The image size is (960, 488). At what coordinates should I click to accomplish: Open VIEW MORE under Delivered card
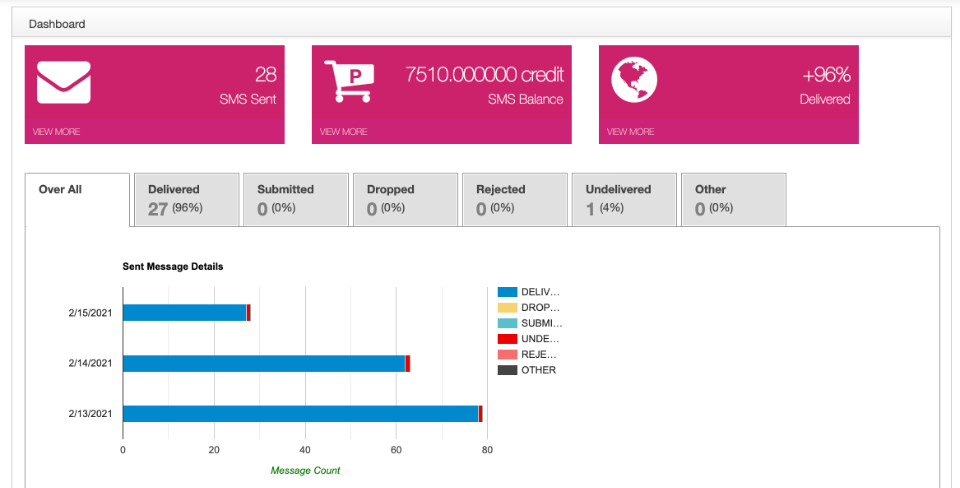631,132
